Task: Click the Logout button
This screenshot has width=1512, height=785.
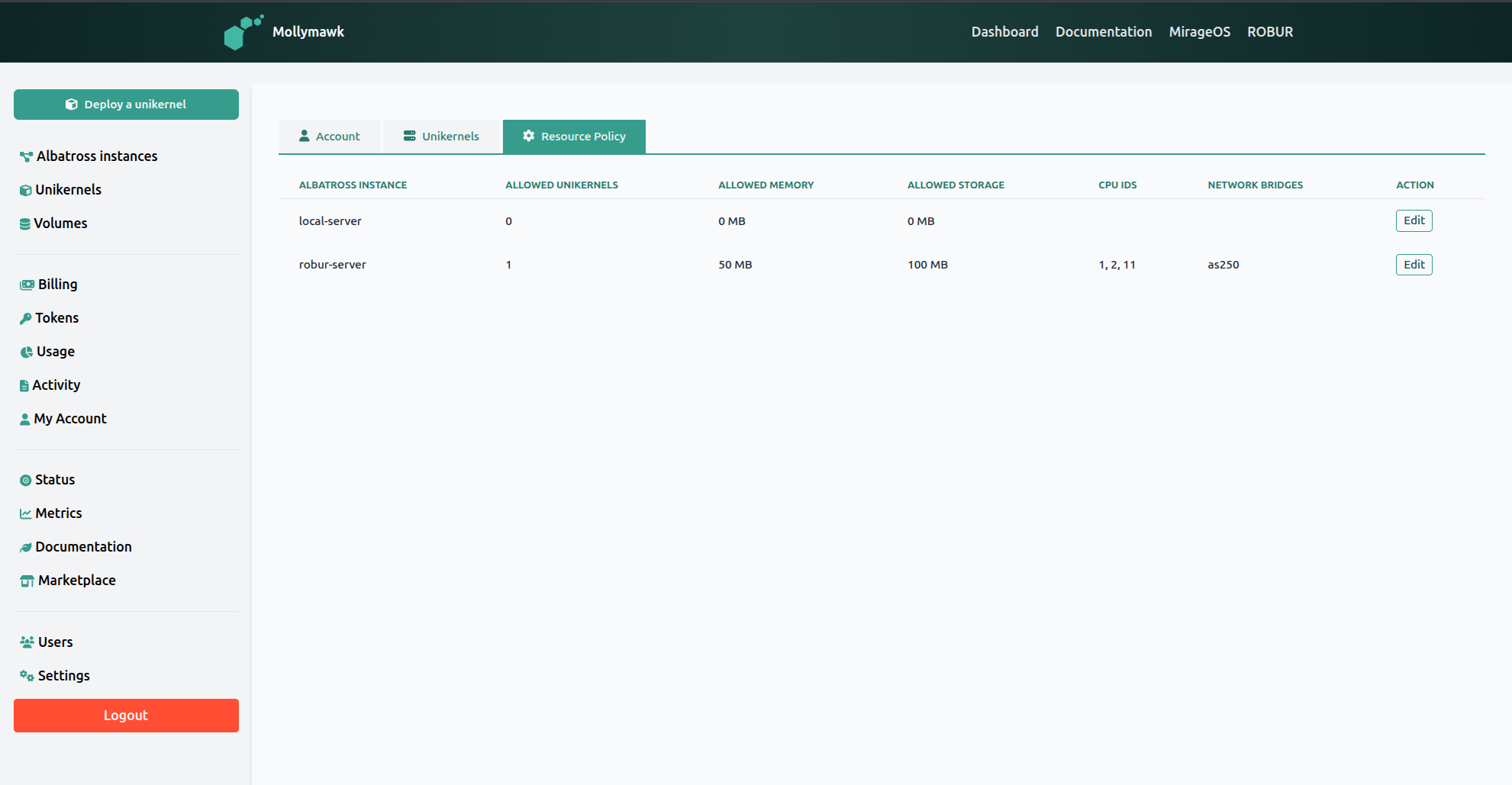Action: point(126,715)
